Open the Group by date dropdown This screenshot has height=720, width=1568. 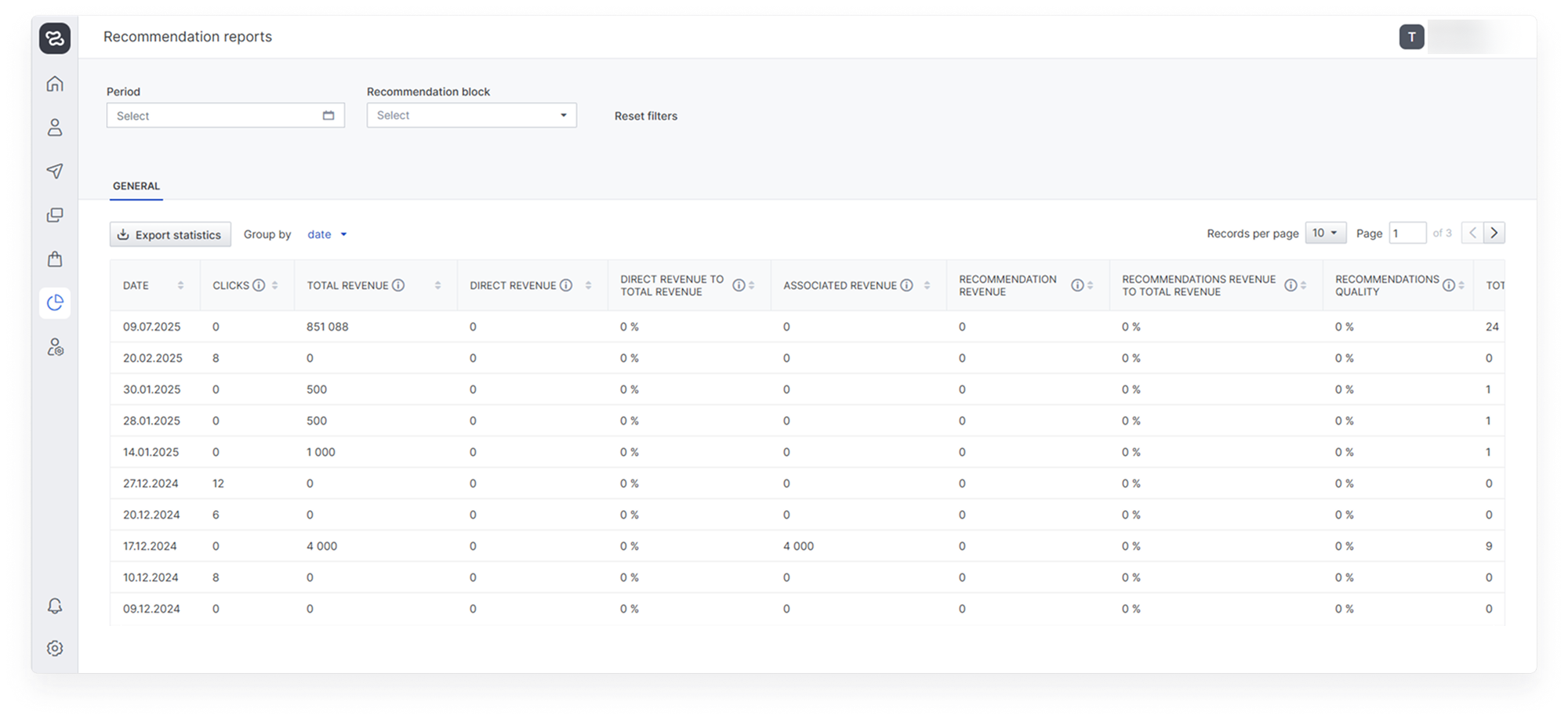pyautogui.click(x=327, y=234)
